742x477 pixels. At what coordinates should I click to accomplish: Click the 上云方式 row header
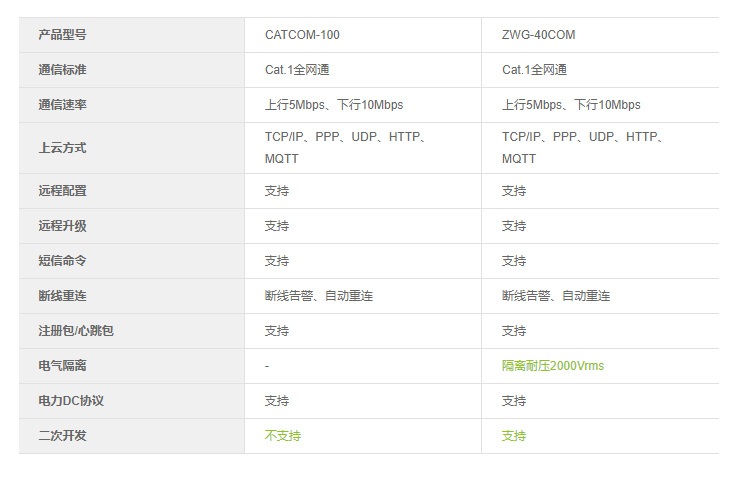pos(62,148)
